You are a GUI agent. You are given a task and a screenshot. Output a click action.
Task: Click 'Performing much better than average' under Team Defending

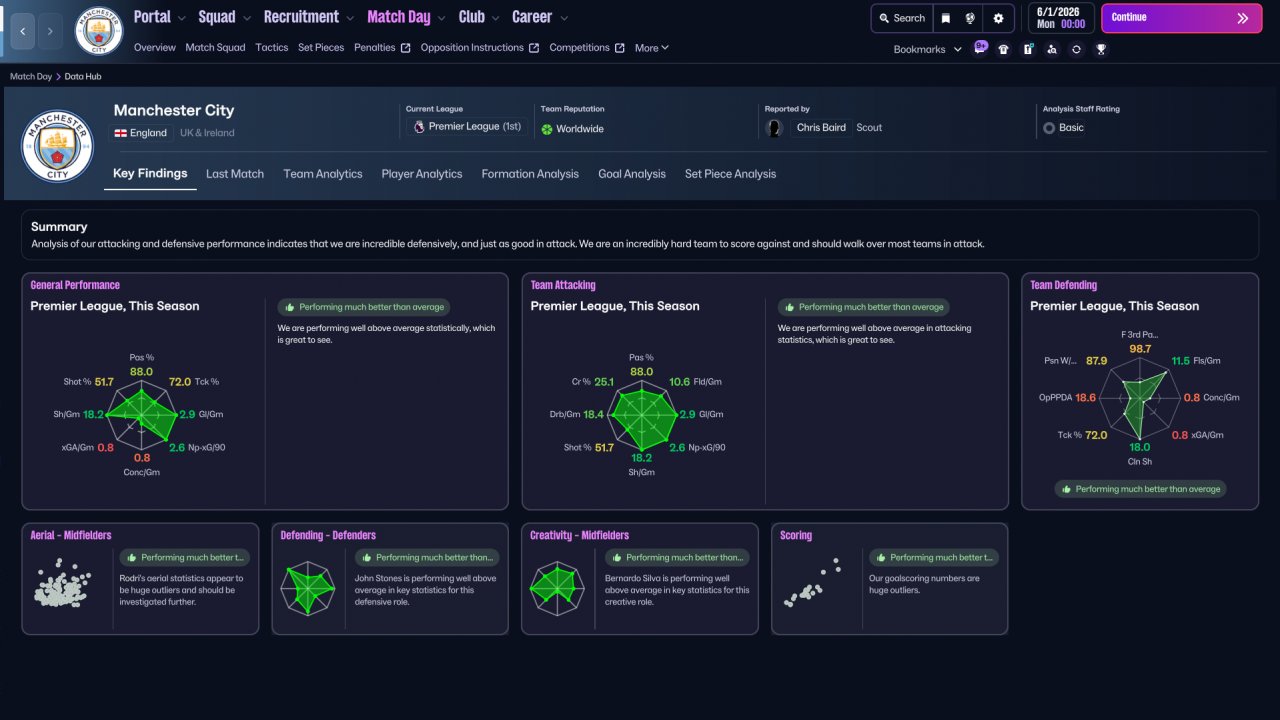point(1140,489)
